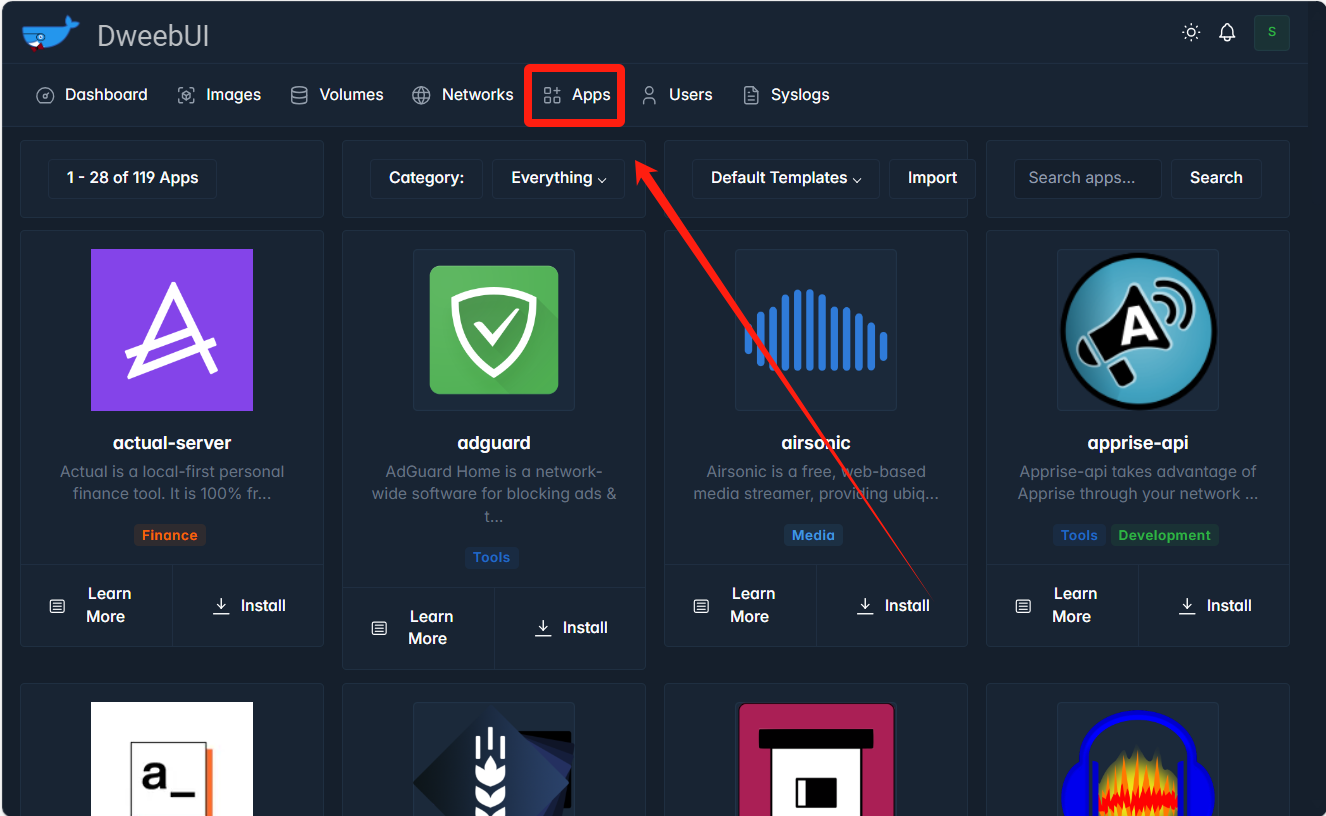The image size is (1326, 816).
Task: Click the DweebUI whale logo
Action: [x=50, y=34]
